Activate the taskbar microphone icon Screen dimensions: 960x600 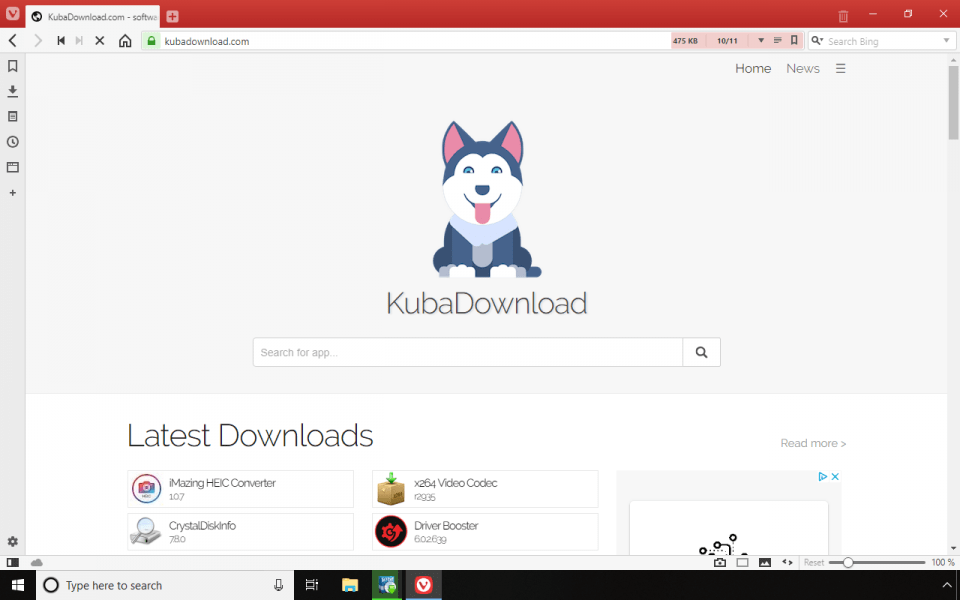coord(279,585)
